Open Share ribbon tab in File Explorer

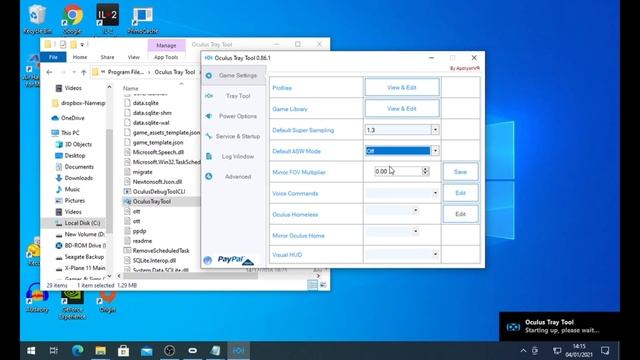[107, 57]
